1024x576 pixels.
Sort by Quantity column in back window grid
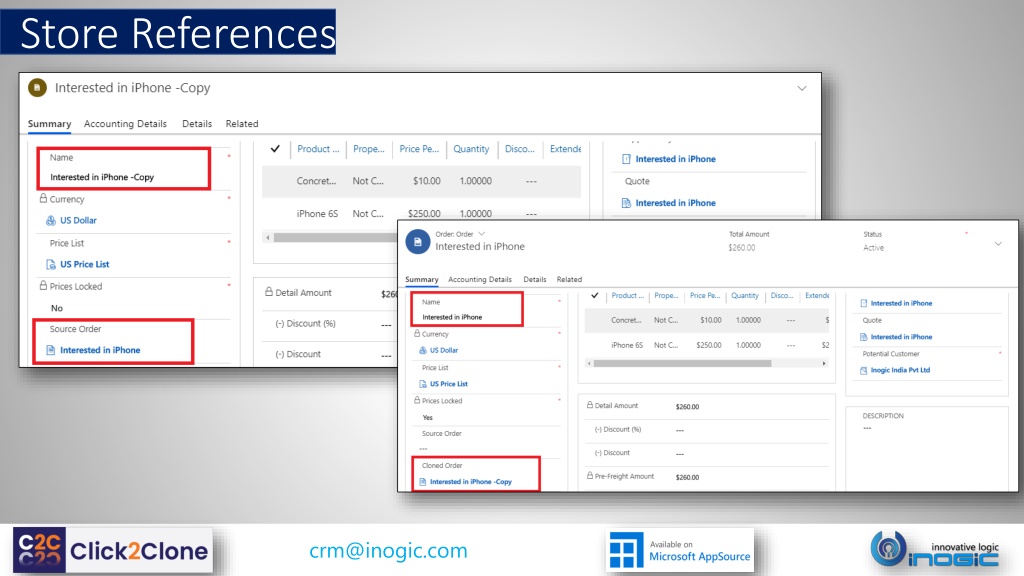[472, 149]
